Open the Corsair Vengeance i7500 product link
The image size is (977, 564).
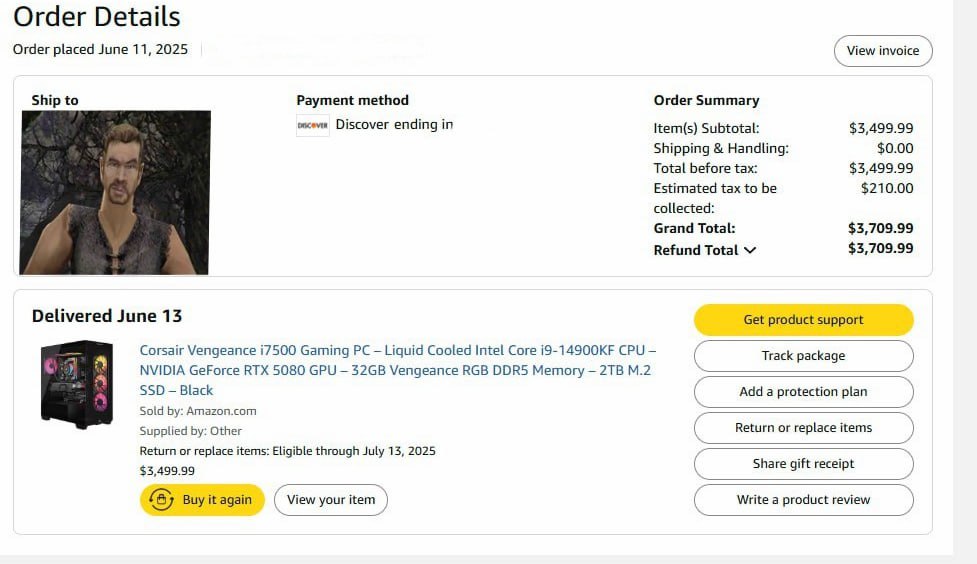(398, 370)
